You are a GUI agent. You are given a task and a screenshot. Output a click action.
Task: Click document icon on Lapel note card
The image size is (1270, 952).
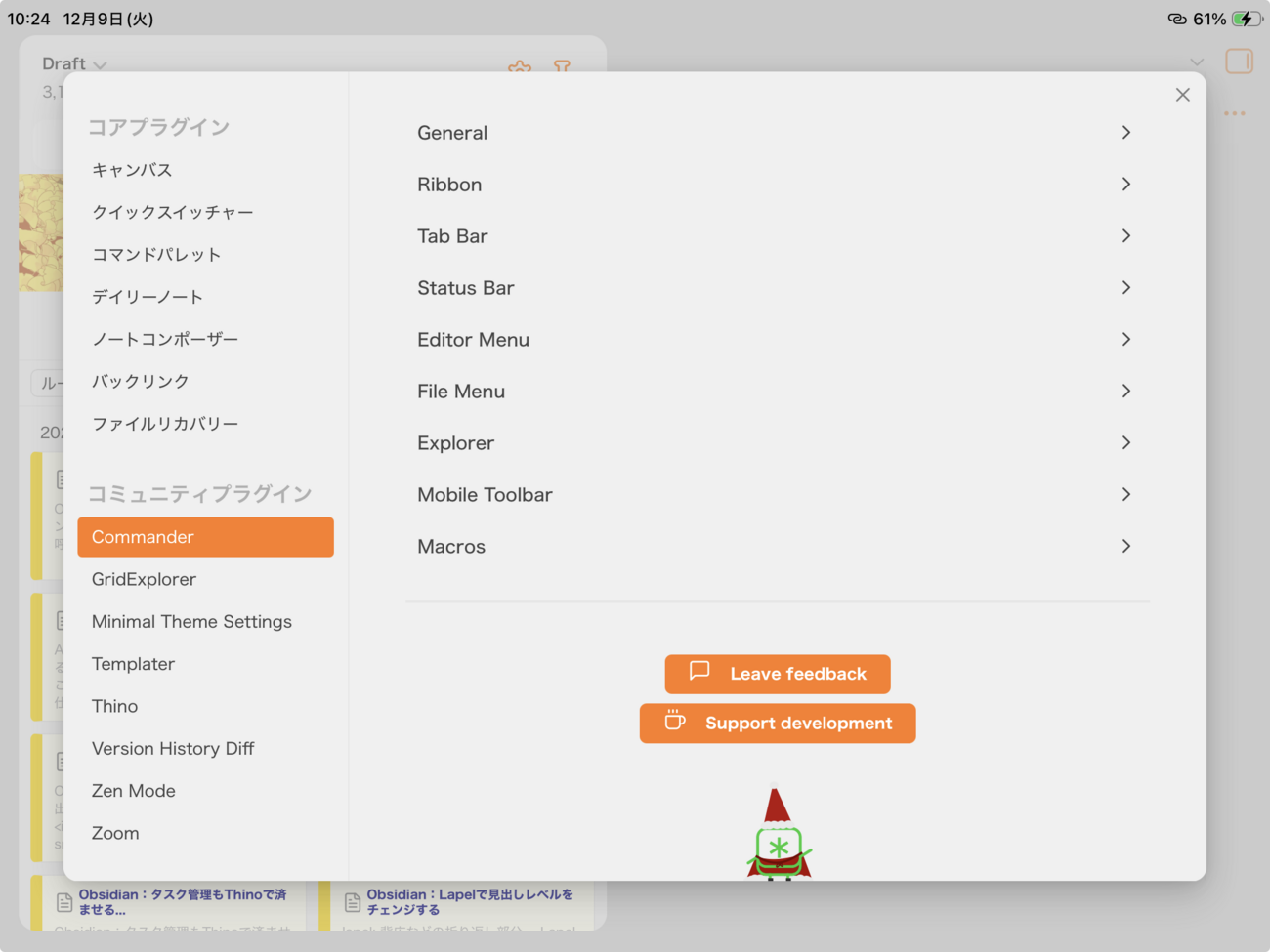tap(353, 902)
